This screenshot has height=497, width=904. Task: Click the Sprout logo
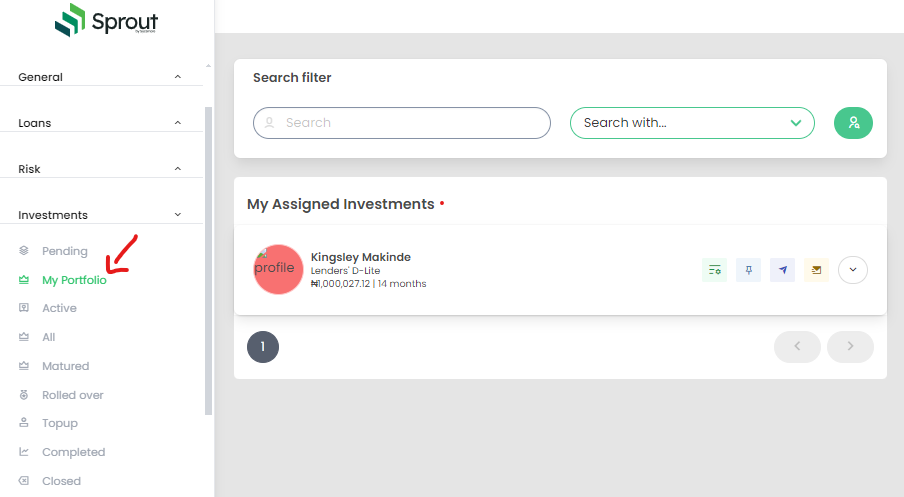pos(106,20)
